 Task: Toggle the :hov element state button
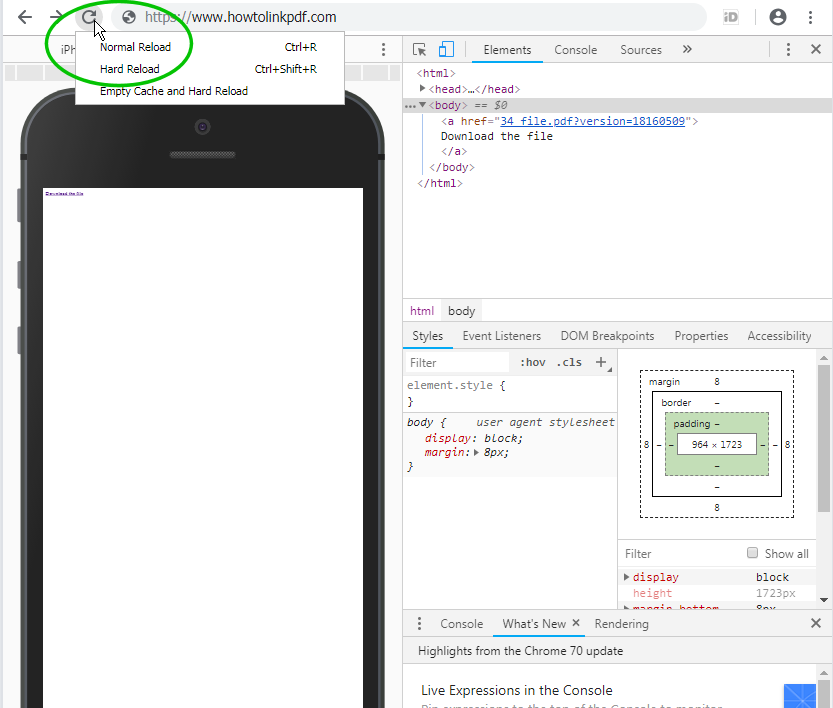click(x=533, y=363)
